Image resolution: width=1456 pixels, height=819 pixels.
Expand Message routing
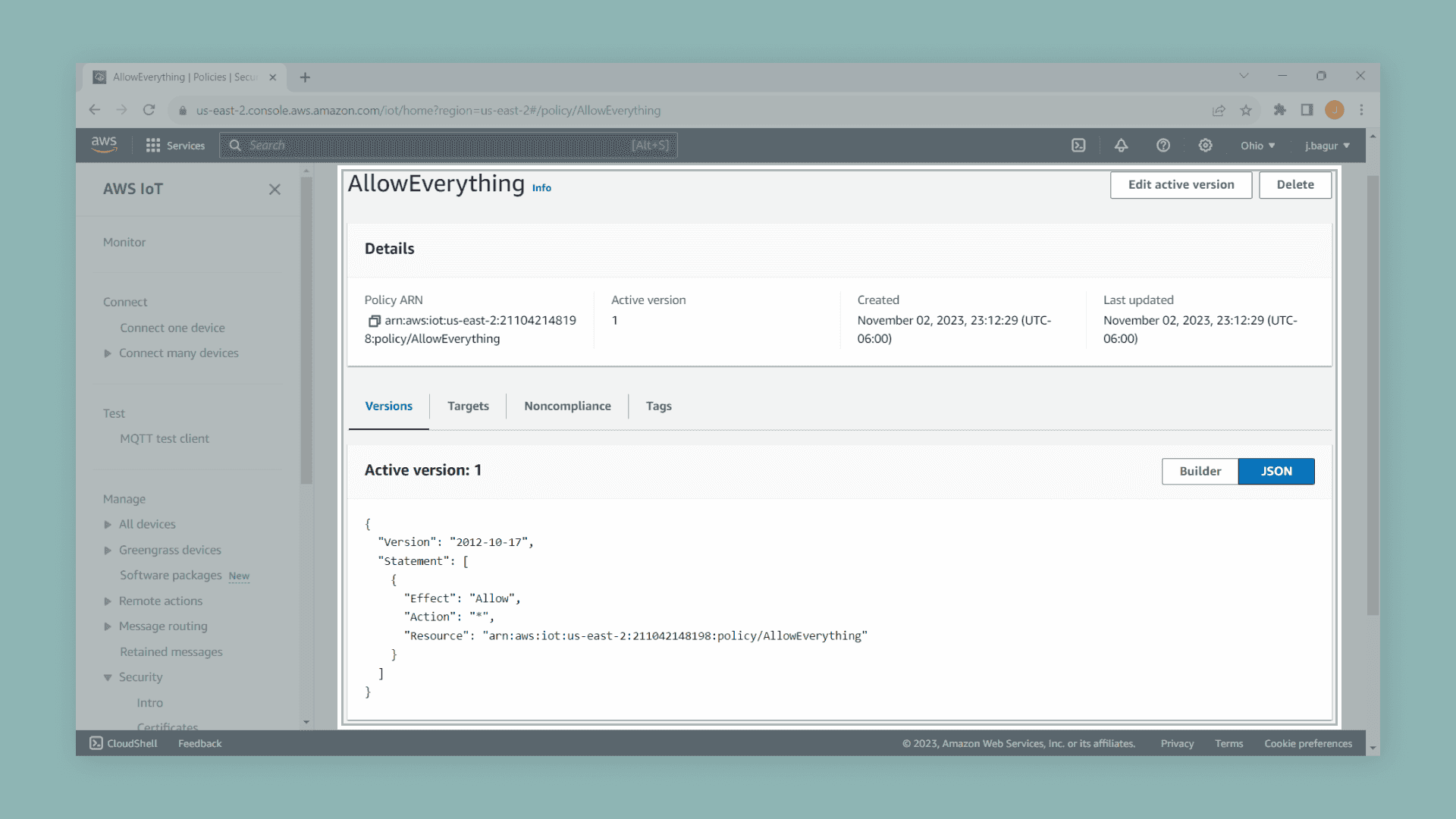pos(108,626)
